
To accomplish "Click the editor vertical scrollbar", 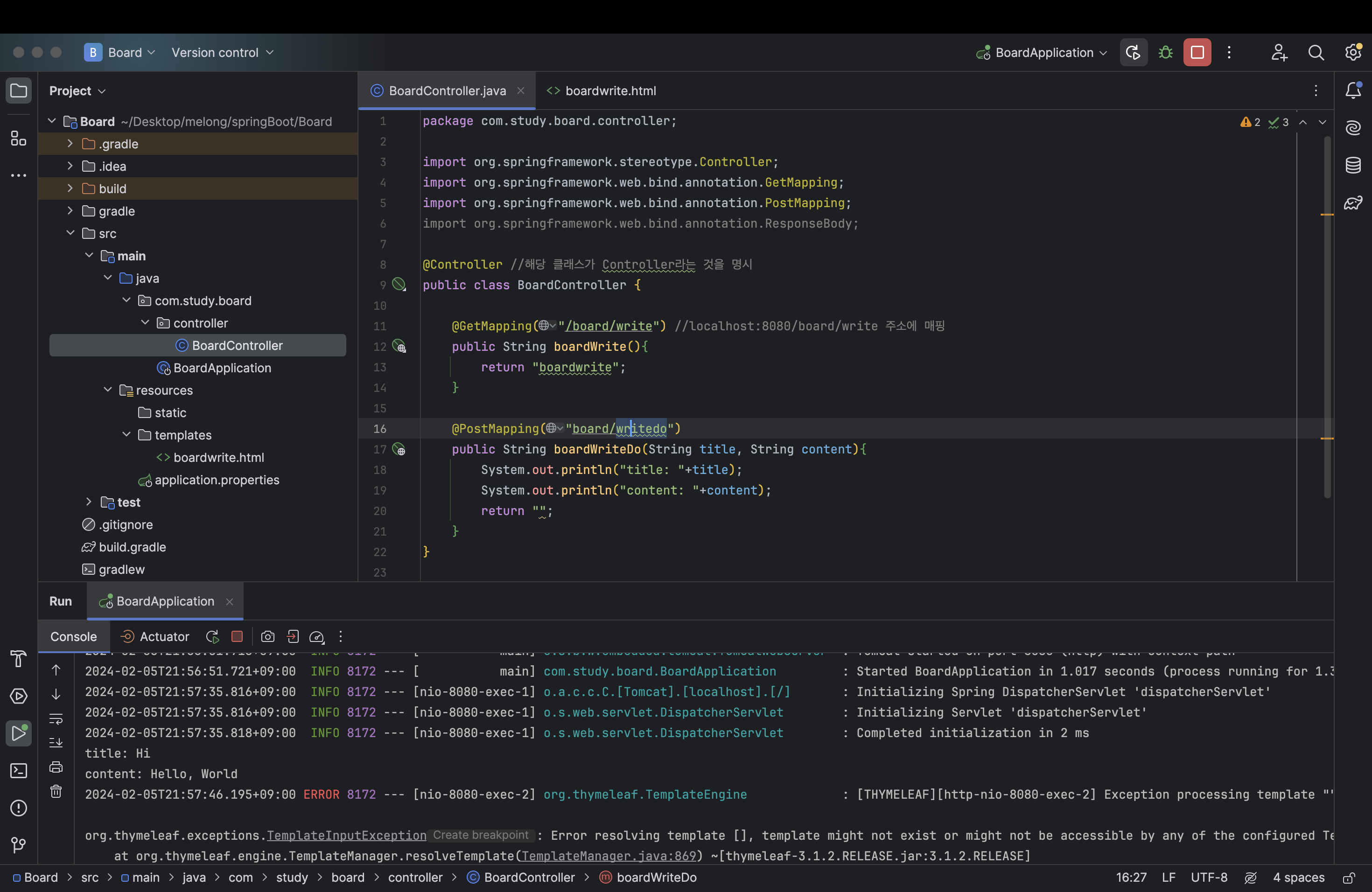I will (x=1327, y=317).
